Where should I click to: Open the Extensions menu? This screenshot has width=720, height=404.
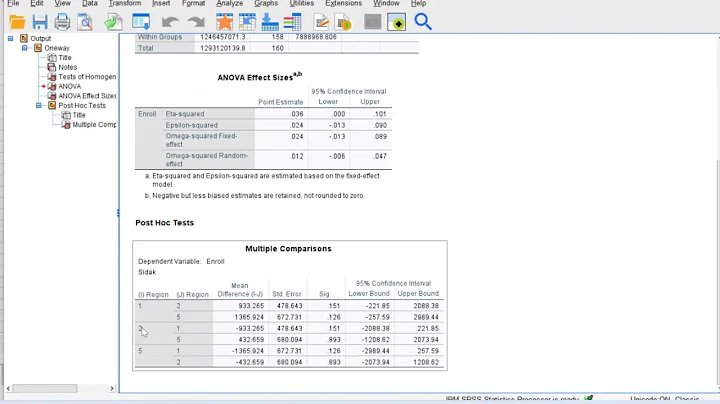click(x=343, y=3)
